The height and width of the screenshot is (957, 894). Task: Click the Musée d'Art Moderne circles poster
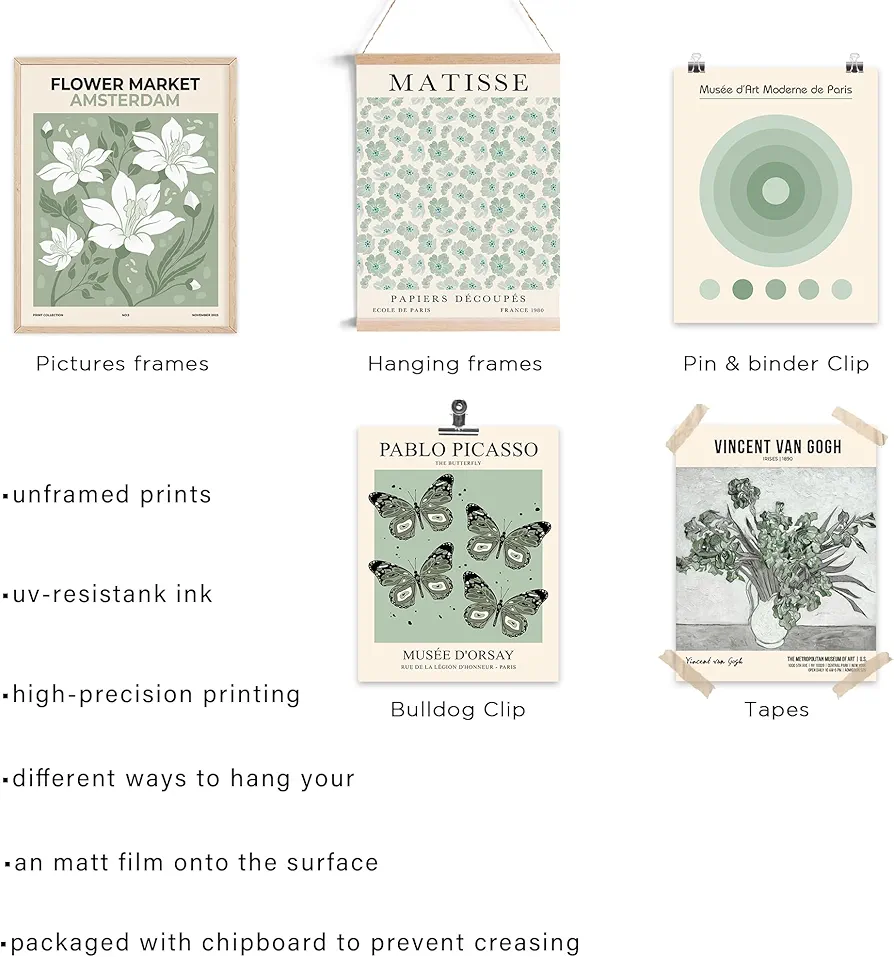pos(776,195)
